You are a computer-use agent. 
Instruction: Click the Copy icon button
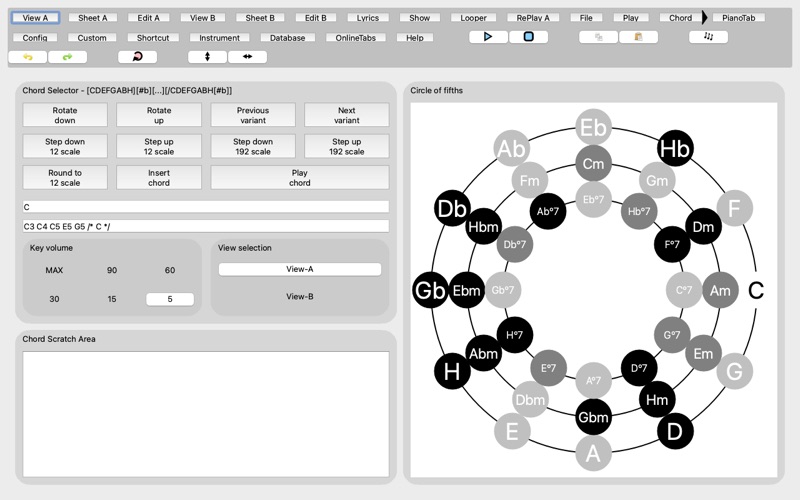click(x=598, y=37)
